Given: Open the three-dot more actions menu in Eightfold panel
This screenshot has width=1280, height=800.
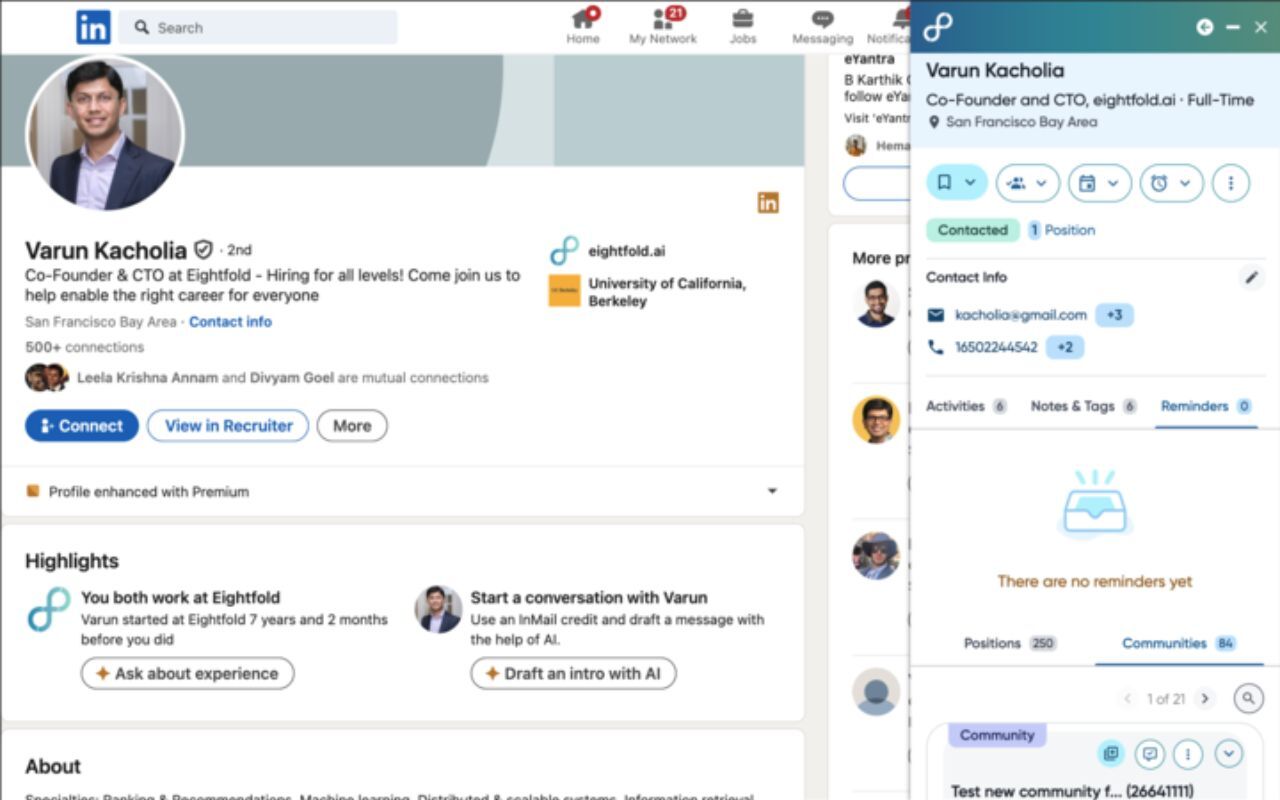Looking at the screenshot, I should (x=1231, y=183).
